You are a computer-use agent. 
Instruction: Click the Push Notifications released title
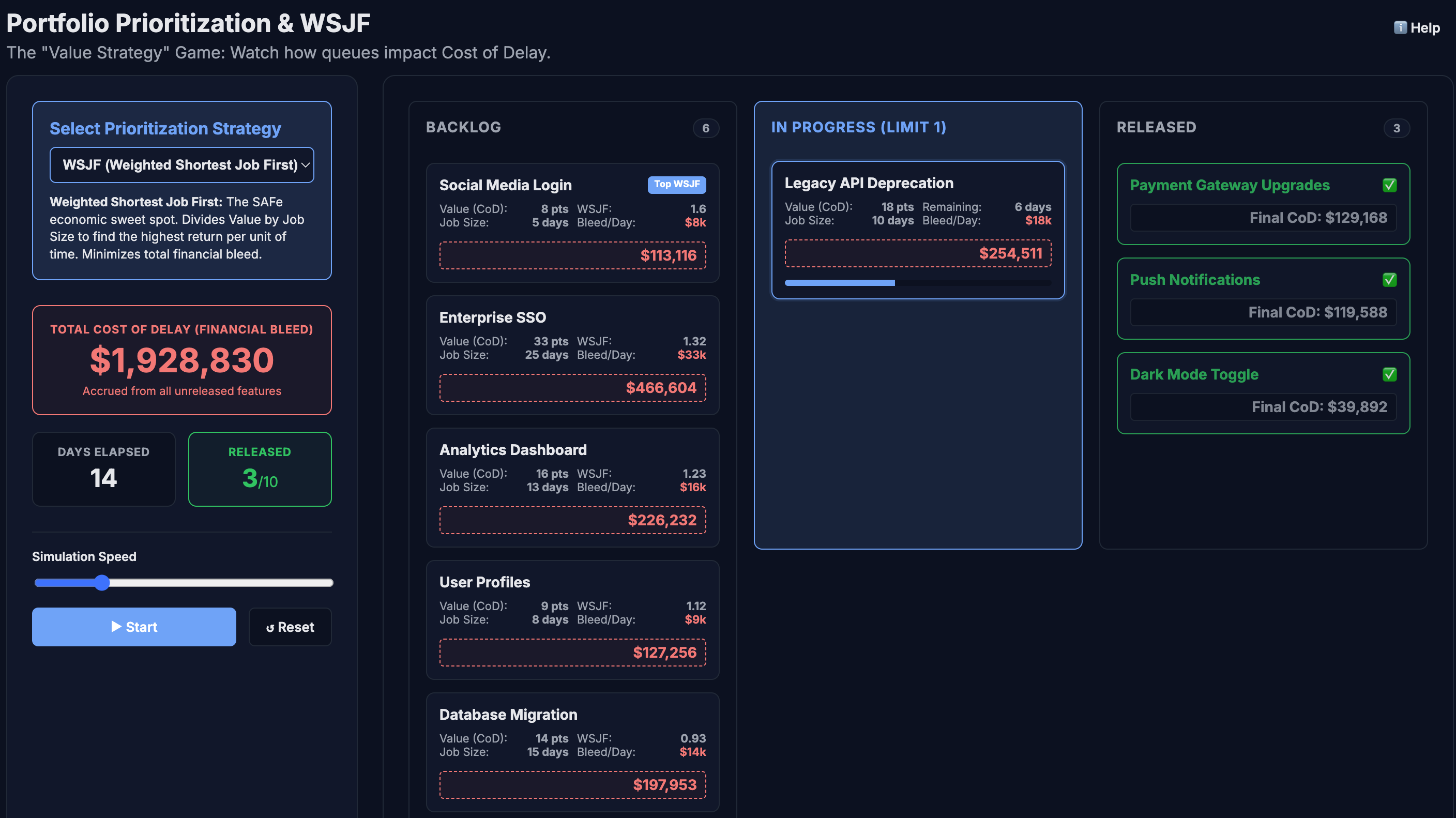click(1195, 280)
